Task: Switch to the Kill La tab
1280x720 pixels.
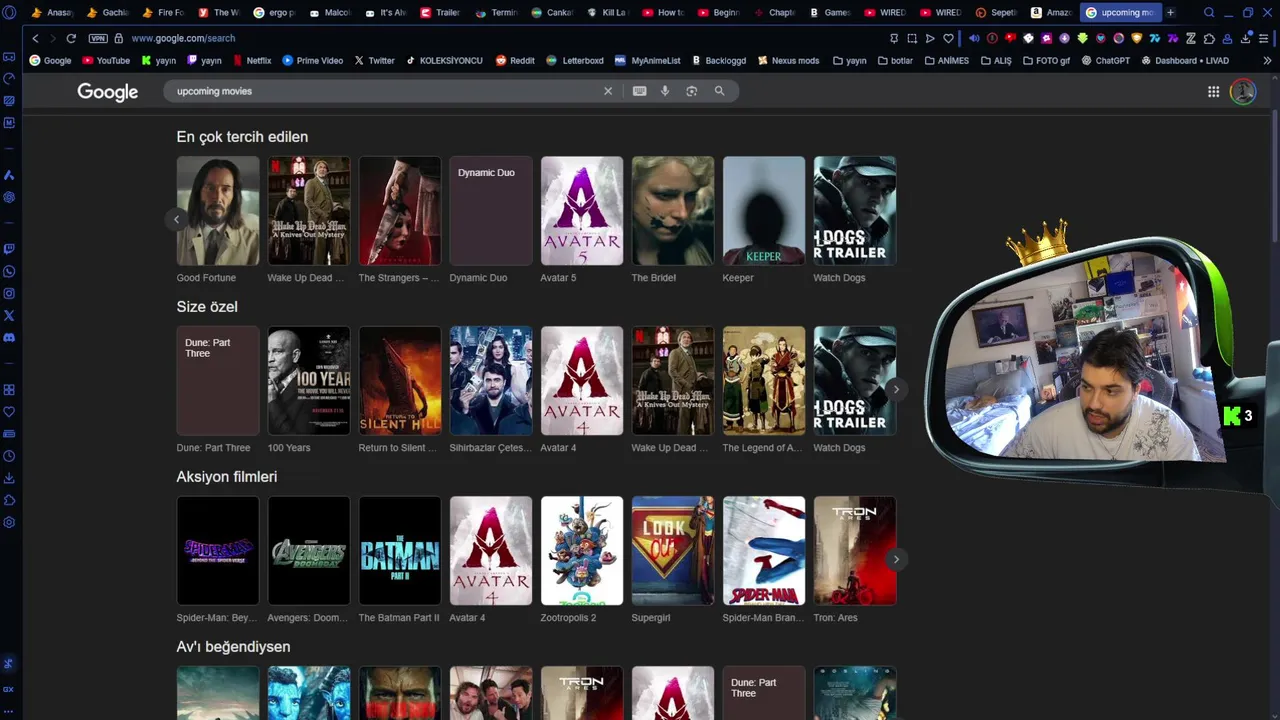Action: [x=607, y=12]
